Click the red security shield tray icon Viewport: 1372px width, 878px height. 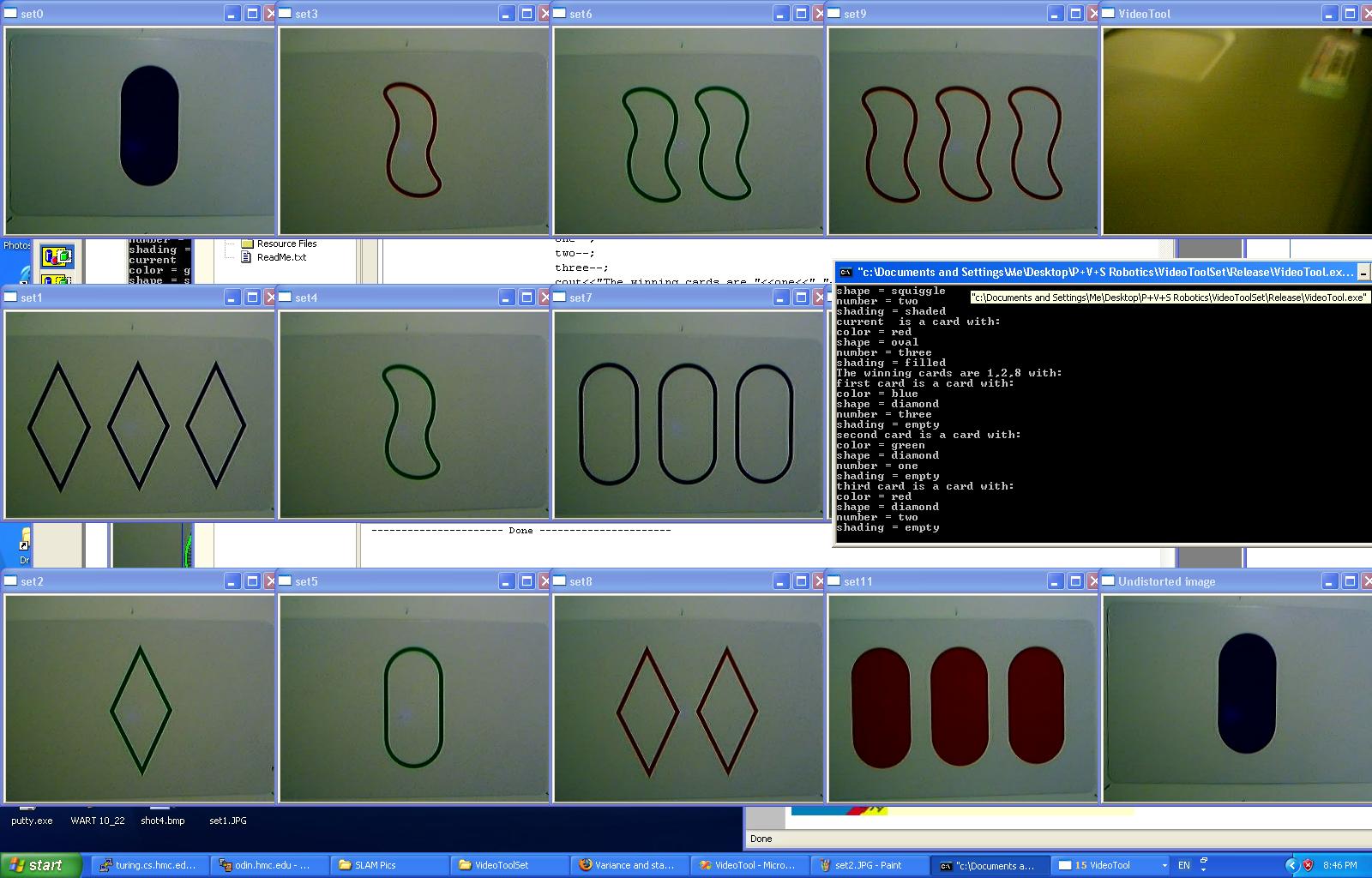pos(1309,865)
